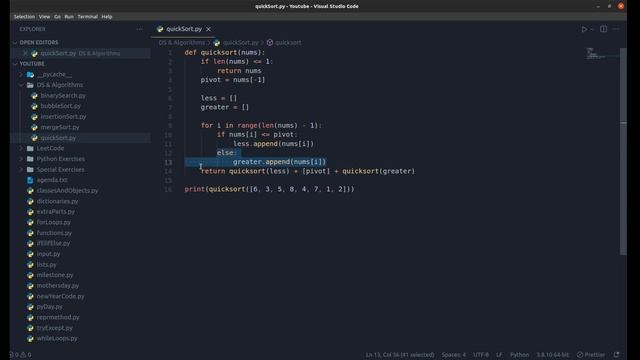This screenshot has width=640, height=360.
Task: Select quickSort.py in the file tree
Action: coord(58,138)
